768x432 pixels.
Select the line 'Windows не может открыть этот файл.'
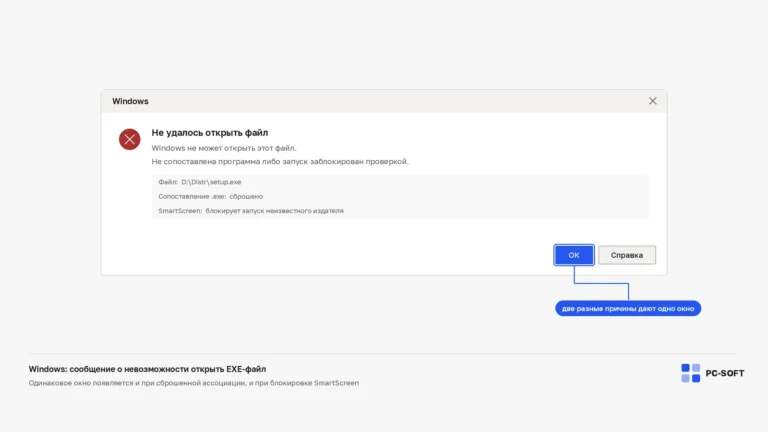coord(224,148)
